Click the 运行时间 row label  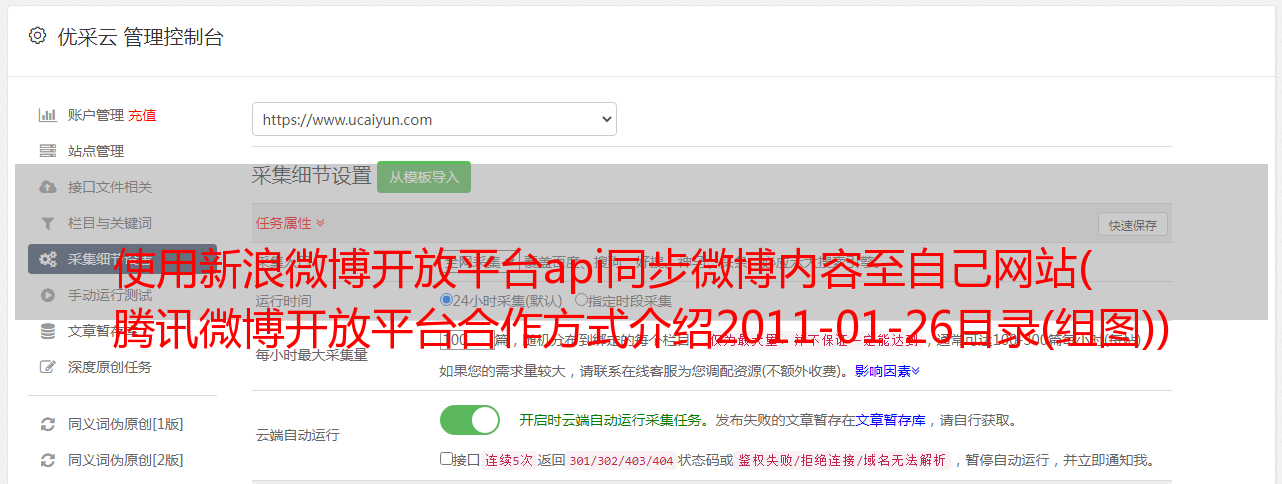283,301
